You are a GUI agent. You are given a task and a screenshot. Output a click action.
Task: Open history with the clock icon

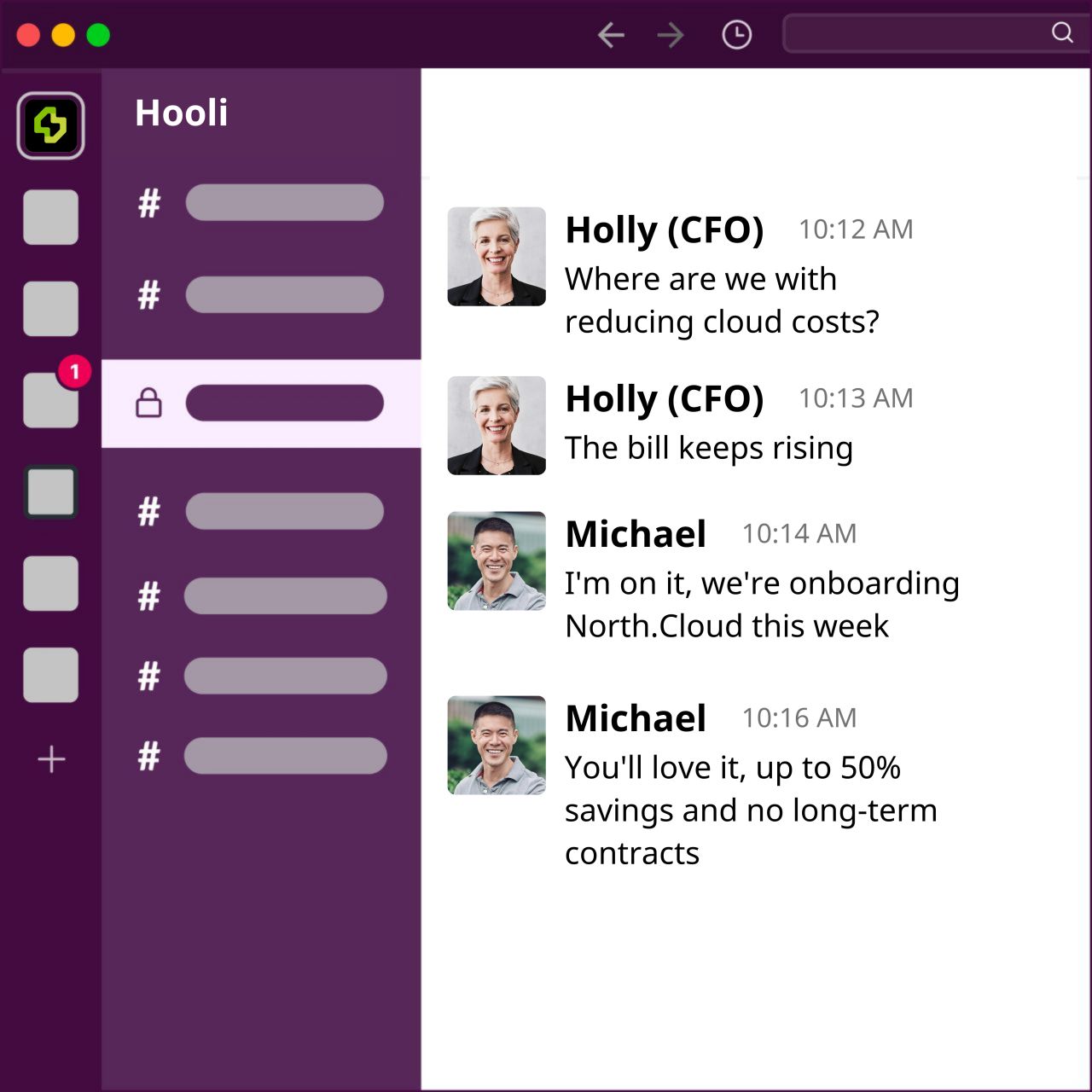(x=736, y=35)
